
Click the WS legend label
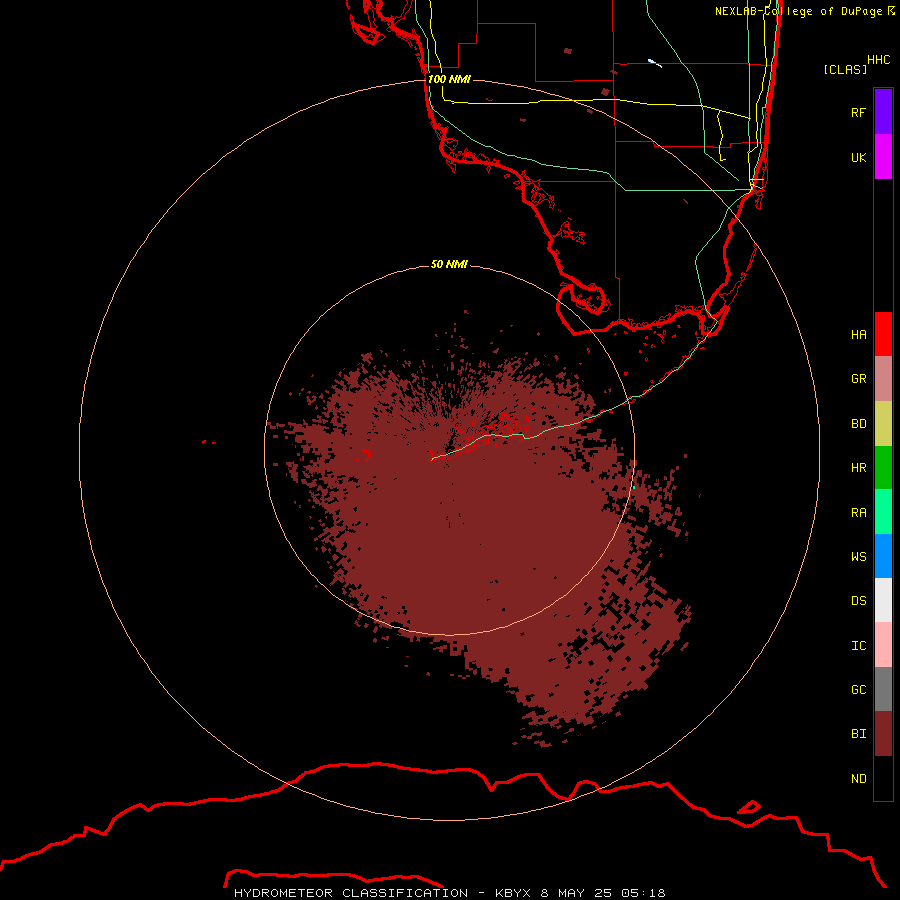(x=859, y=557)
